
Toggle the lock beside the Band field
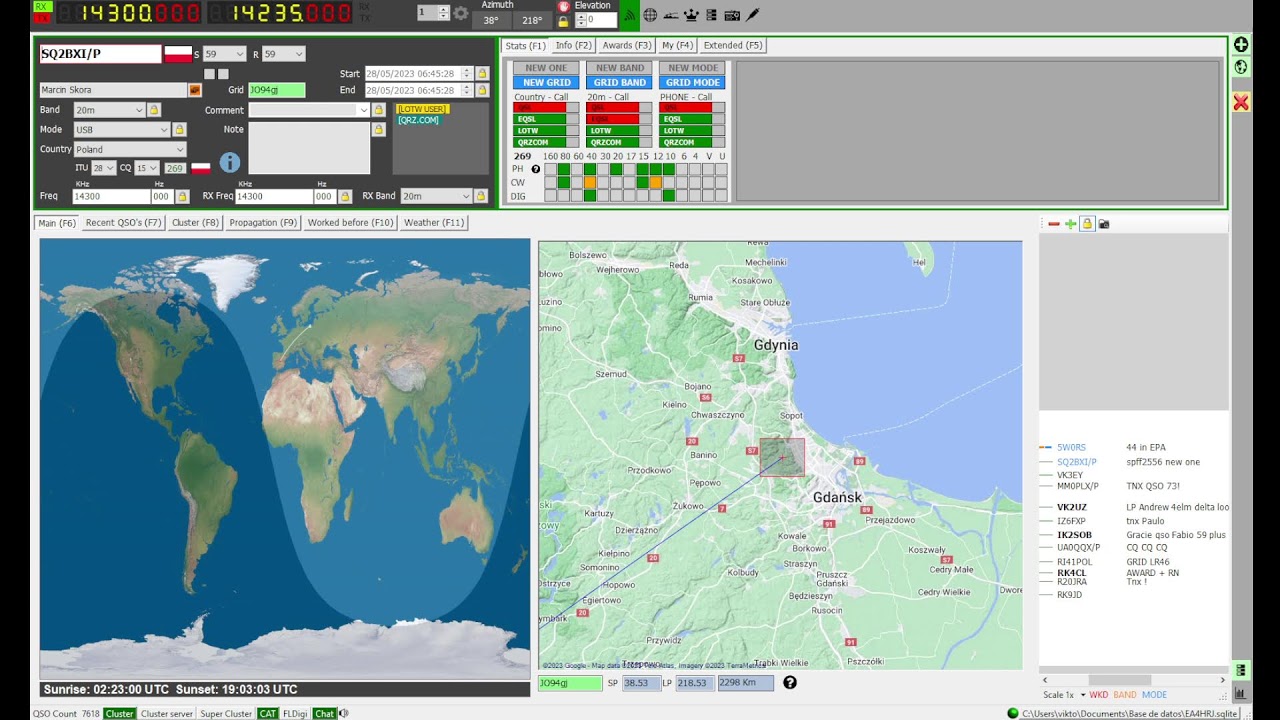pos(154,110)
